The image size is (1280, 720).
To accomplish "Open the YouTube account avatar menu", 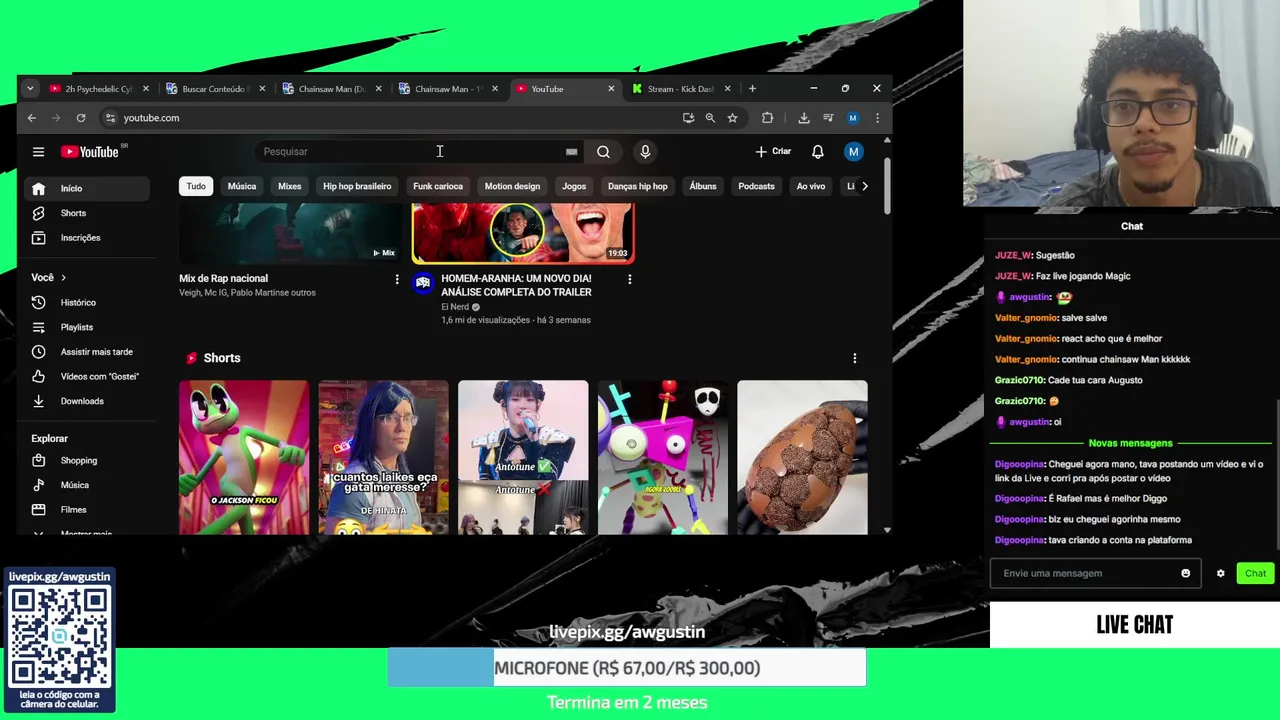I will pyautogui.click(x=854, y=152).
